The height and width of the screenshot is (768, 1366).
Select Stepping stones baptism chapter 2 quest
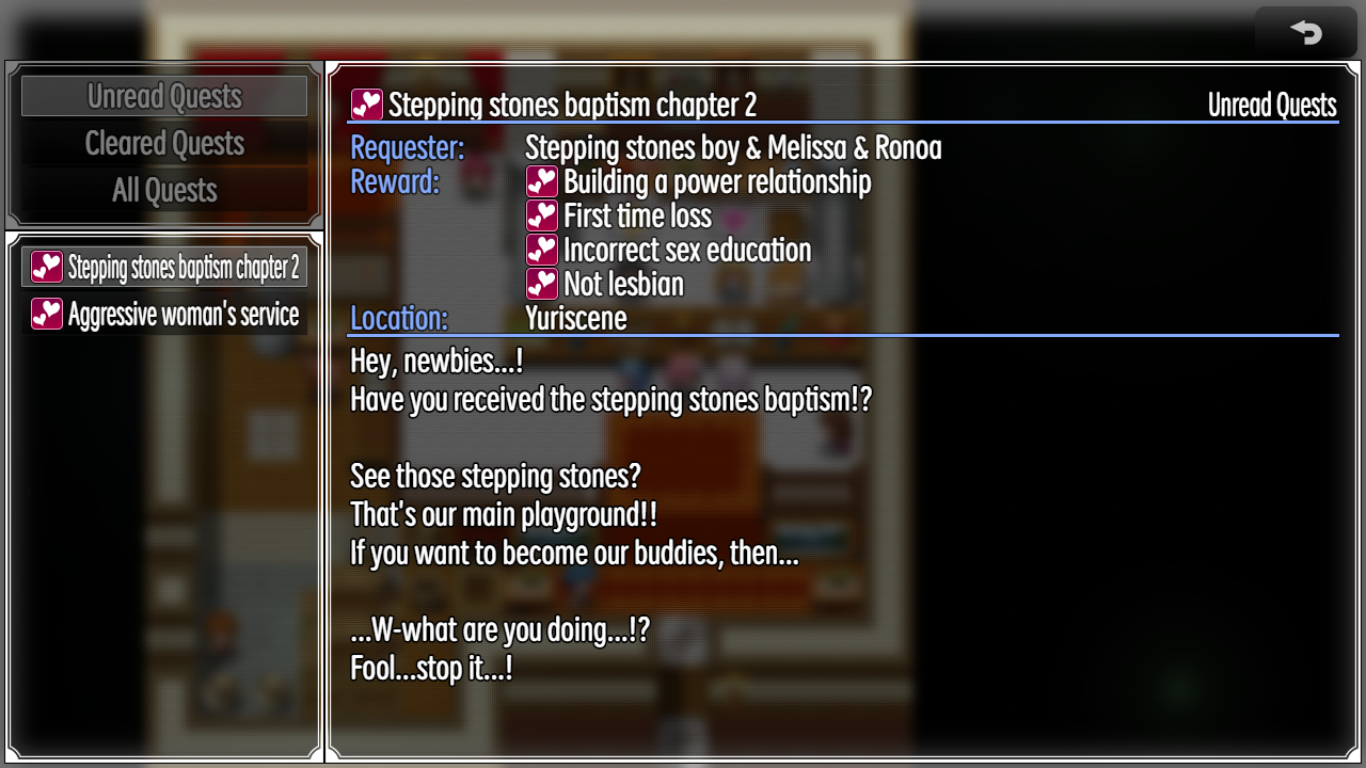tap(165, 267)
